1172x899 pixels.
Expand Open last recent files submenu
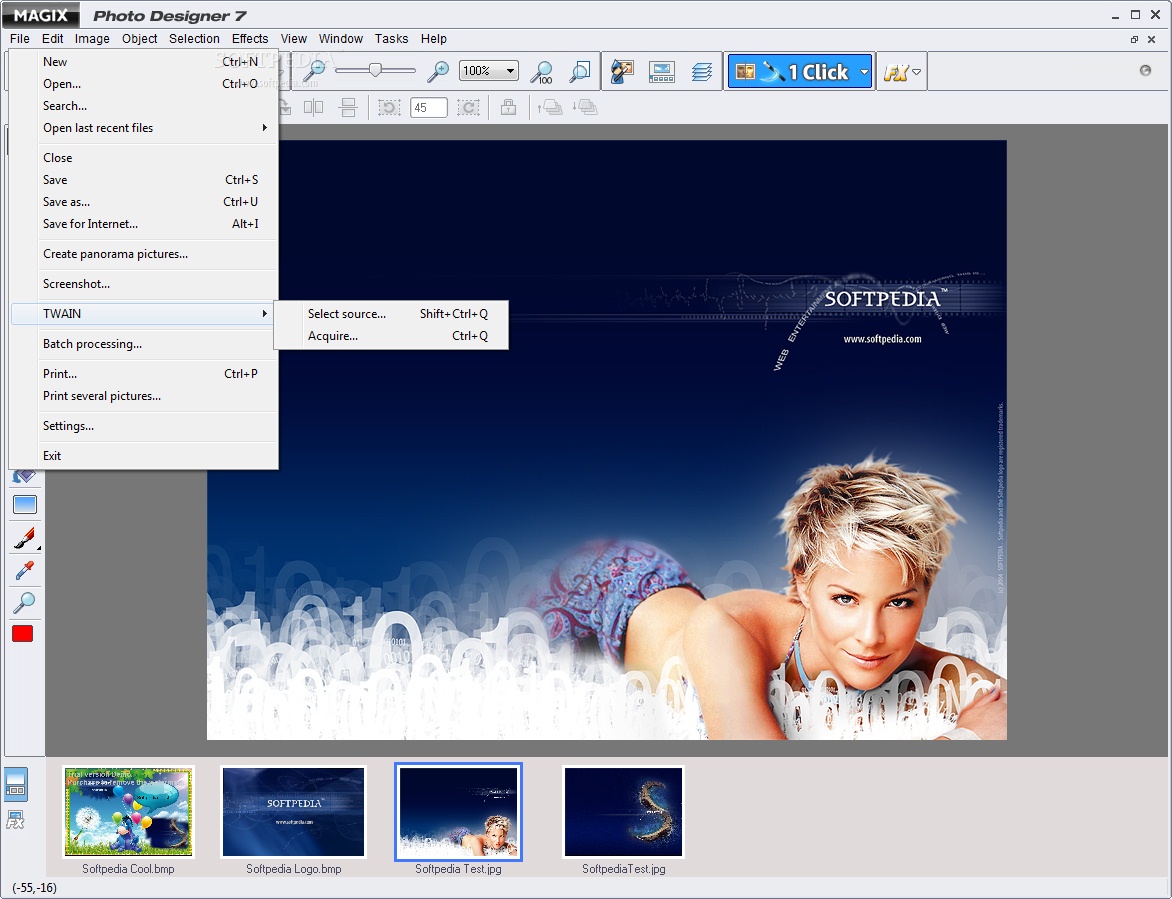click(x=144, y=128)
